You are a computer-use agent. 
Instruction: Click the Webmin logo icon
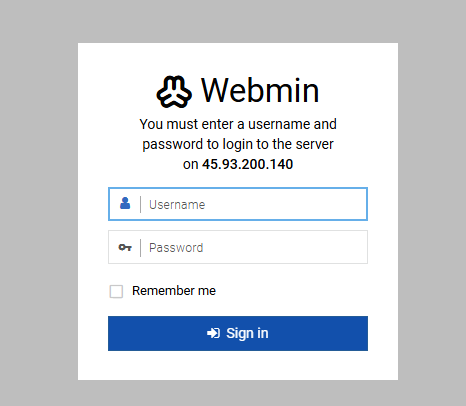[174, 92]
